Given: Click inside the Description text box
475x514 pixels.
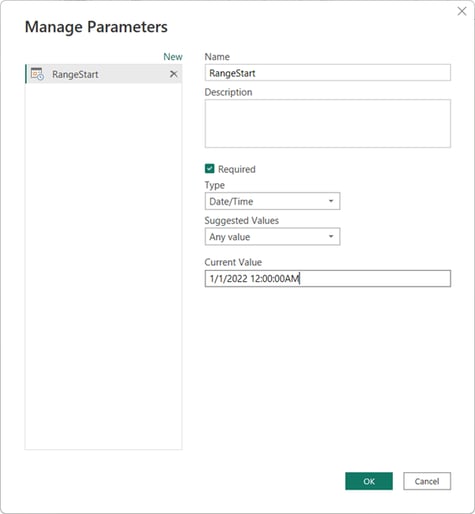Looking at the screenshot, I should (328, 123).
